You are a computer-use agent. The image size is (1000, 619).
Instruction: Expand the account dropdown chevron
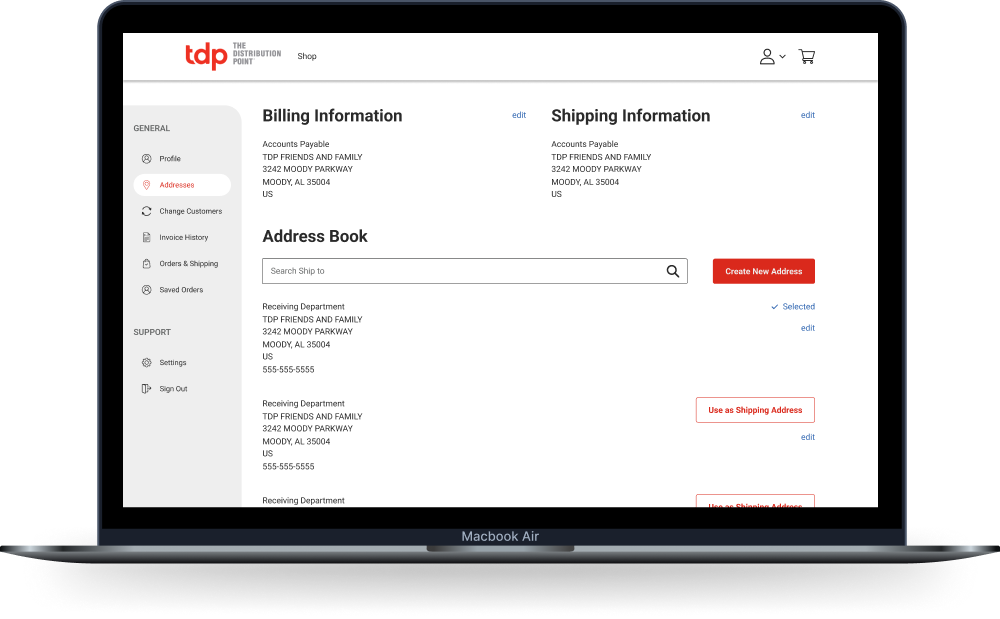[783, 57]
